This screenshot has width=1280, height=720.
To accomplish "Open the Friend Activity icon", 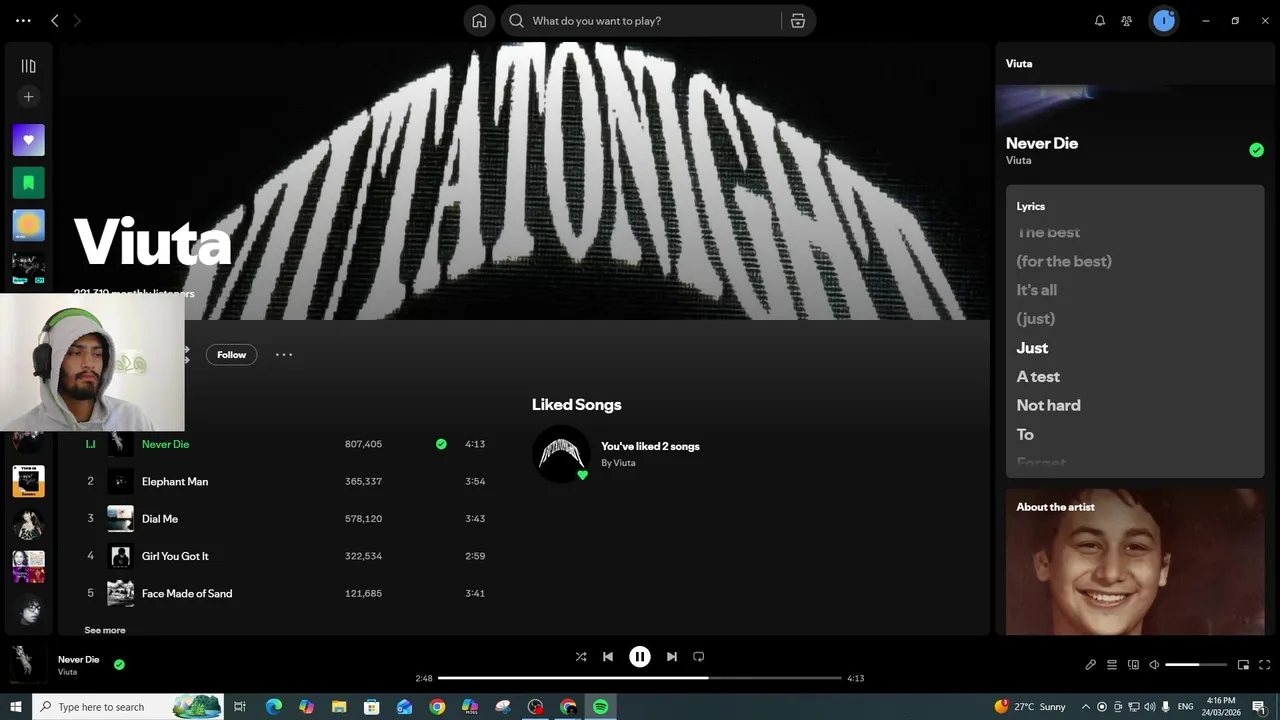I will (1127, 21).
